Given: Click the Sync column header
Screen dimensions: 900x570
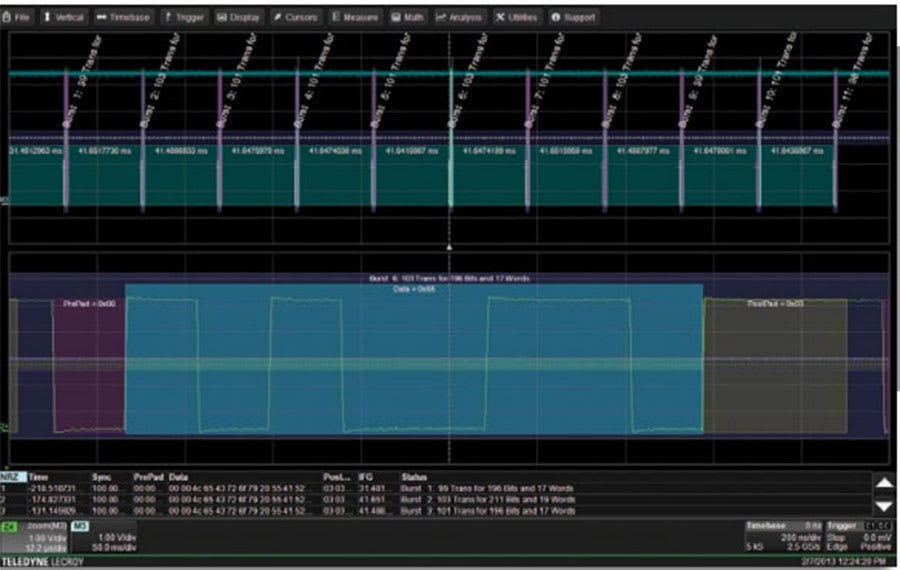Looking at the screenshot, I should coord(102,477).
